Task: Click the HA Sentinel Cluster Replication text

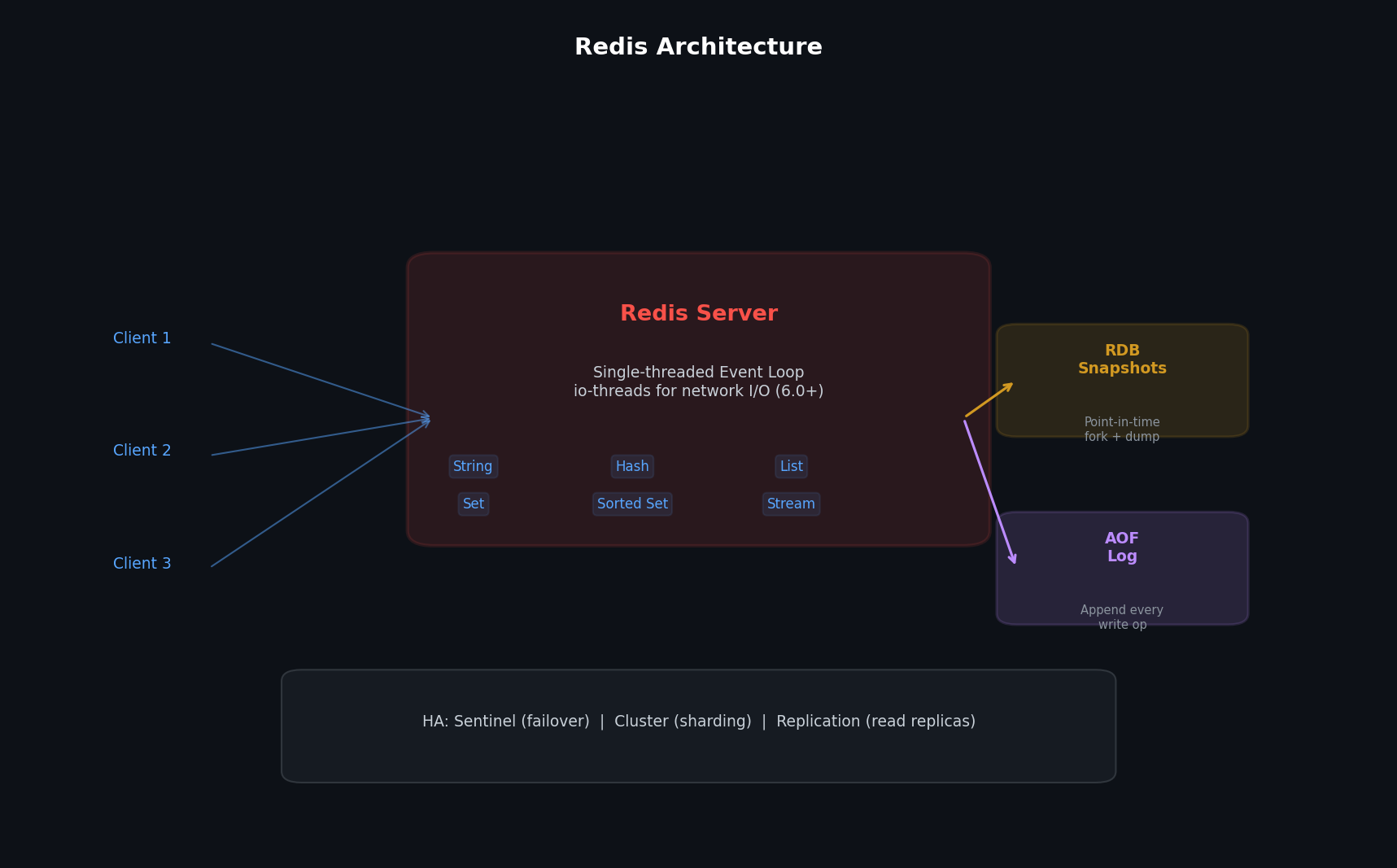Action: tap(698, 722)
